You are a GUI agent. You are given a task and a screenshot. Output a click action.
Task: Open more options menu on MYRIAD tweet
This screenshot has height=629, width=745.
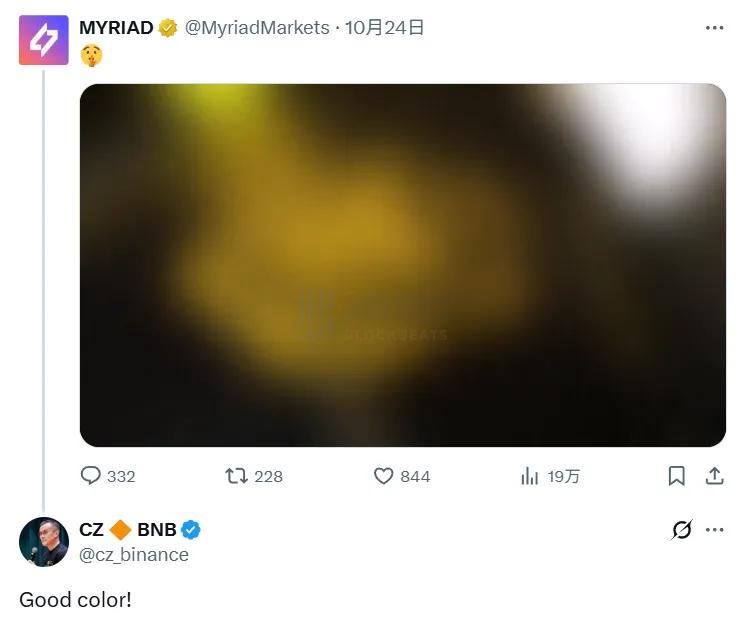pyautogui.click(x=714, y=28)
